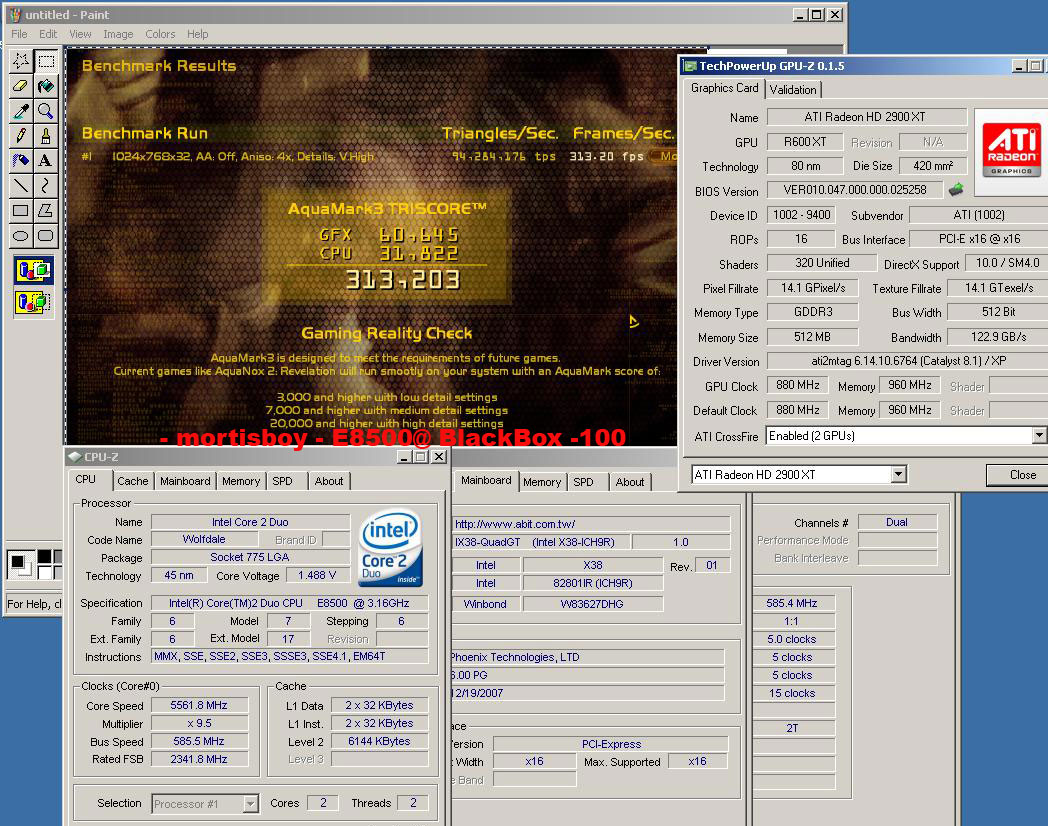The image size is (1048, 826).
Task: Select the black color swatch in Paint
Action: pyautogui.click(x=44, y=556)
